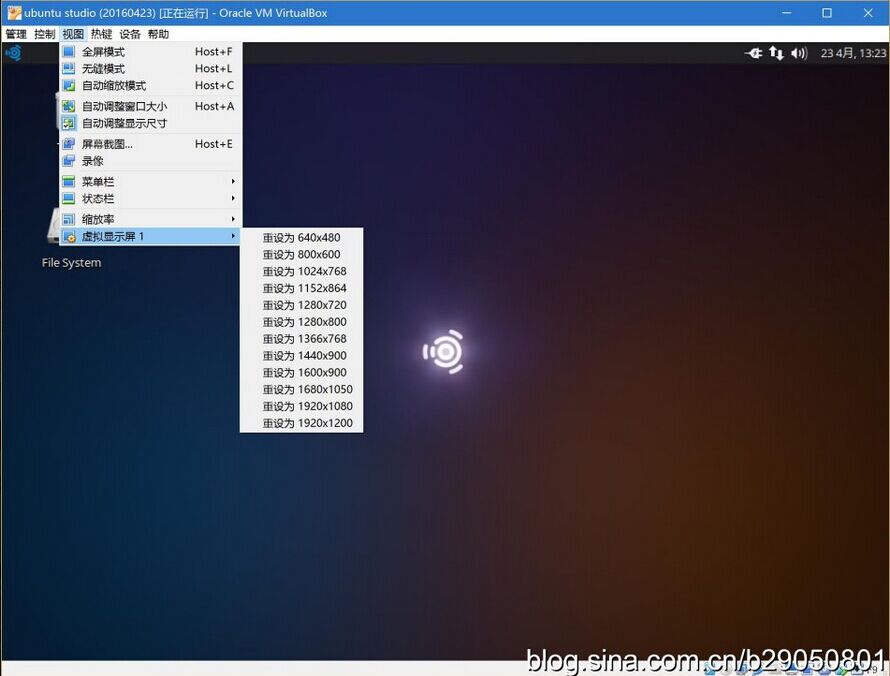Click the menu bar icon beside 菜单栏
The width and height of the screenshot is (890, 676).
(69, 182)
